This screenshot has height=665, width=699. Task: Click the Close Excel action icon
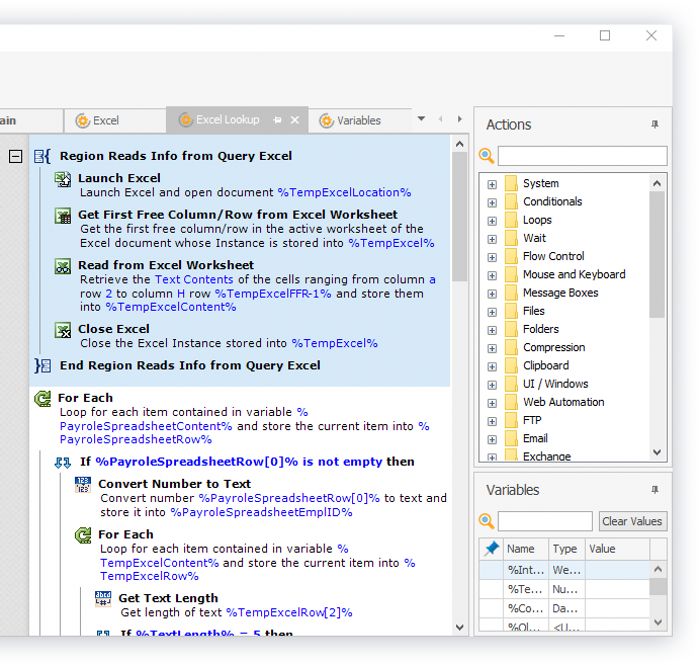click(63, 330)
